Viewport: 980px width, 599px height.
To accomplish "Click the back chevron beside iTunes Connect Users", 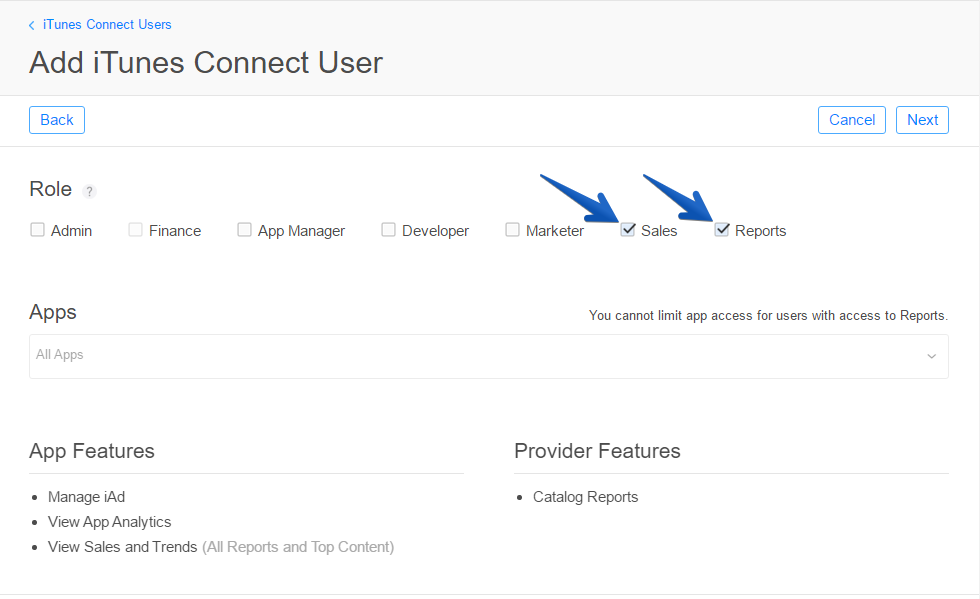I will (x=32, y=25).
